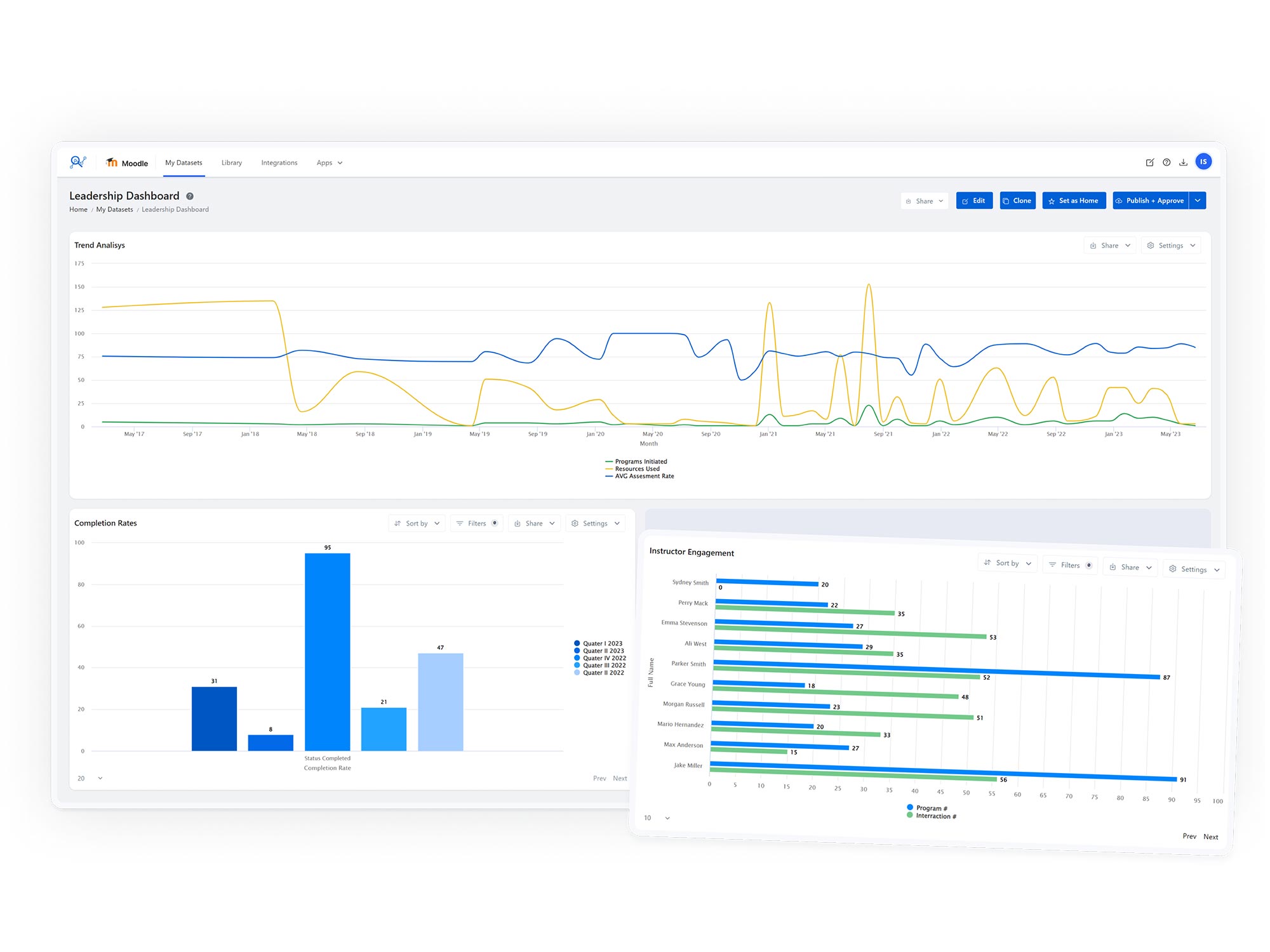Click the Moodle logo icon
Screen dimensions: 1270x952
coord(112,162)
